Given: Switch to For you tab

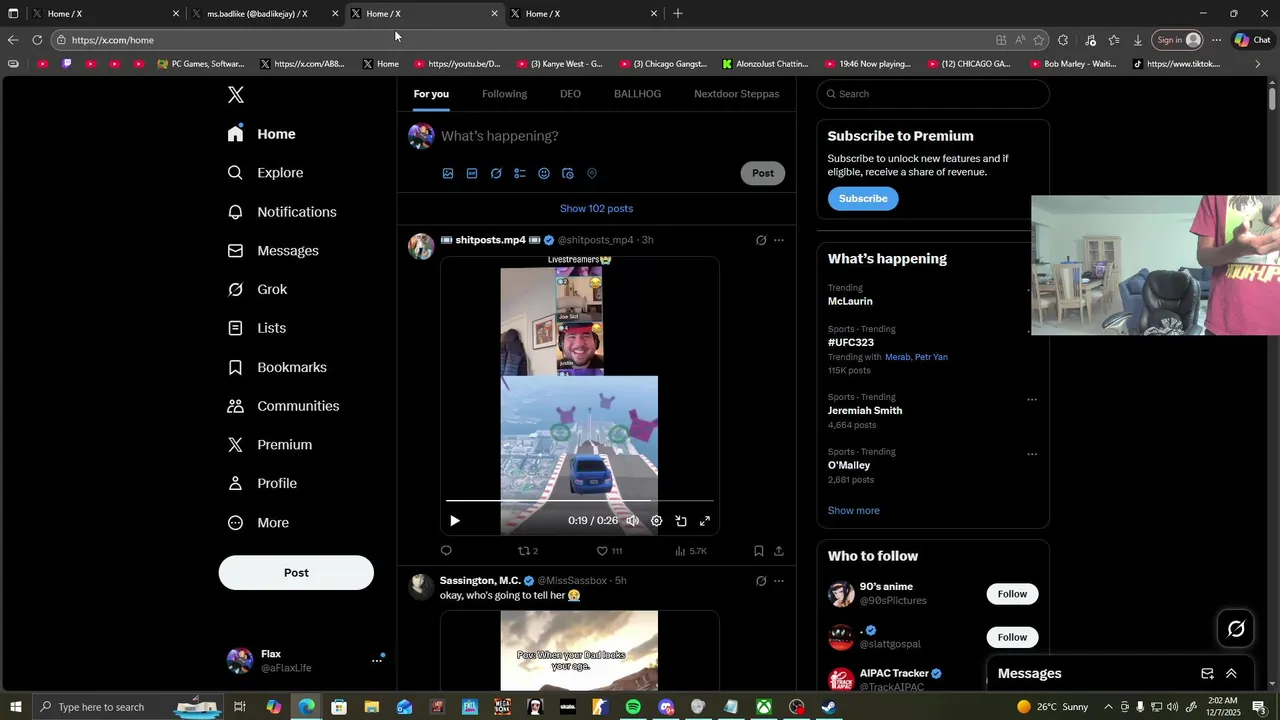Looking at the screenshot, I should 431,94.
